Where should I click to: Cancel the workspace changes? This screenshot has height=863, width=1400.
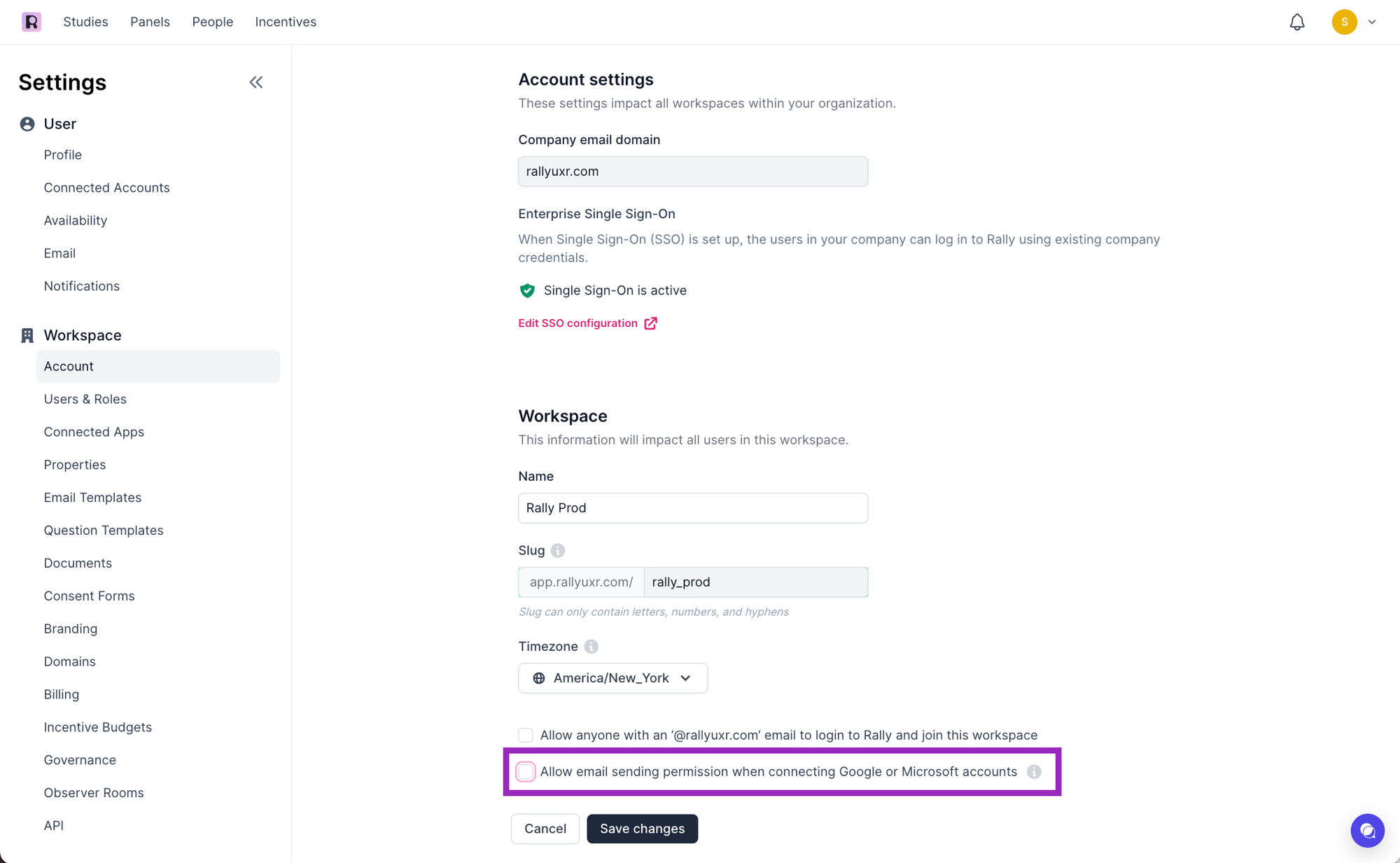coord(545,829)
